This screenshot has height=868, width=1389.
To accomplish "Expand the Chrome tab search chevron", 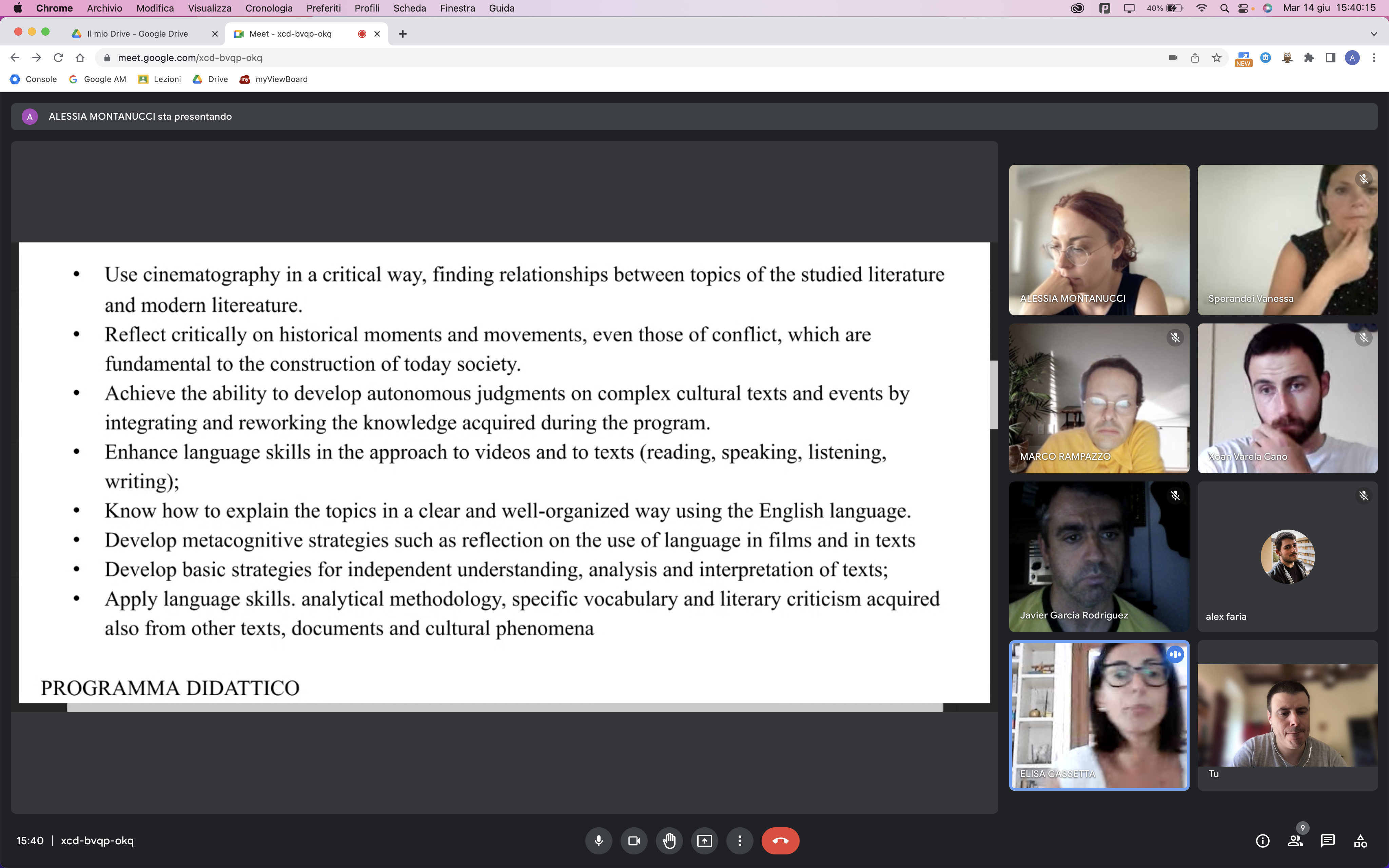I will 1373,34.
